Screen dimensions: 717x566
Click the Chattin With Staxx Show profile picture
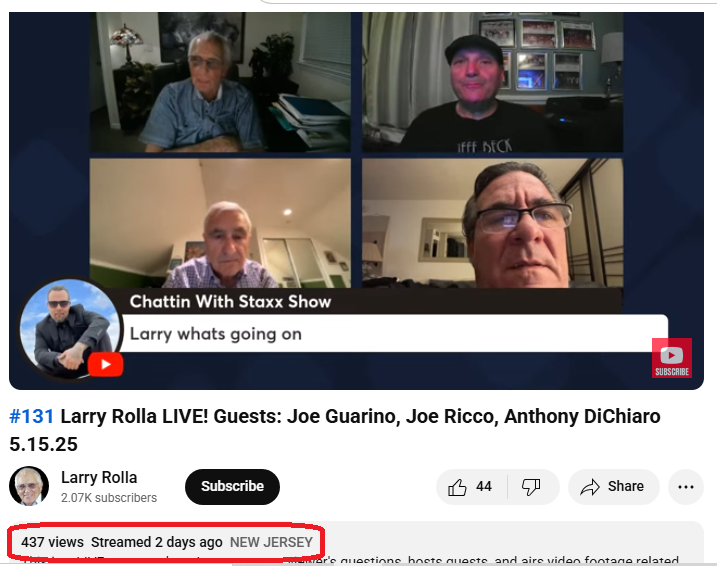point(69,329)
